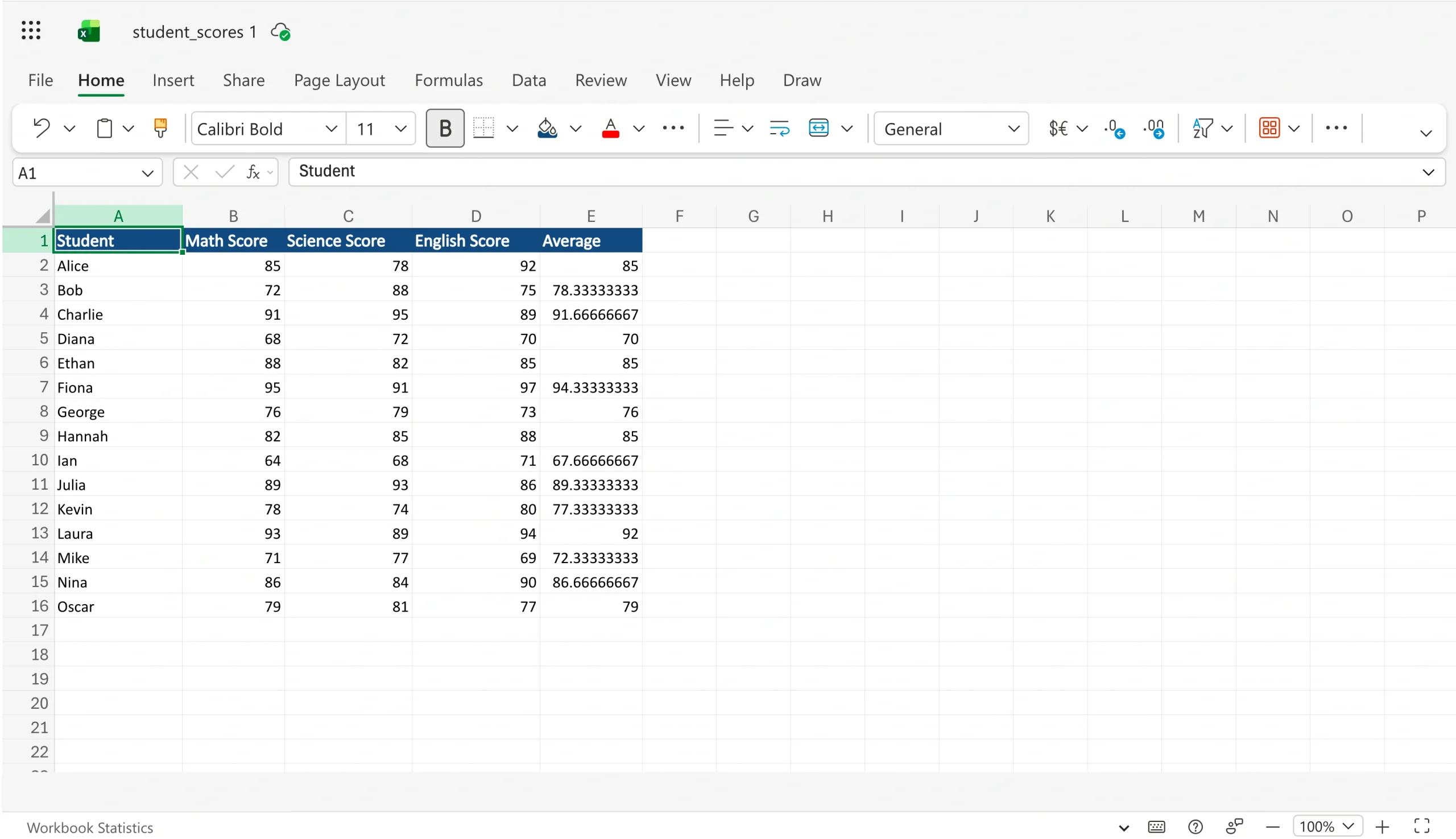1456x839 pixels.
Task: Expand the Borders dropdown arrow
Action: pyautogui.click(x=512, y=129)
